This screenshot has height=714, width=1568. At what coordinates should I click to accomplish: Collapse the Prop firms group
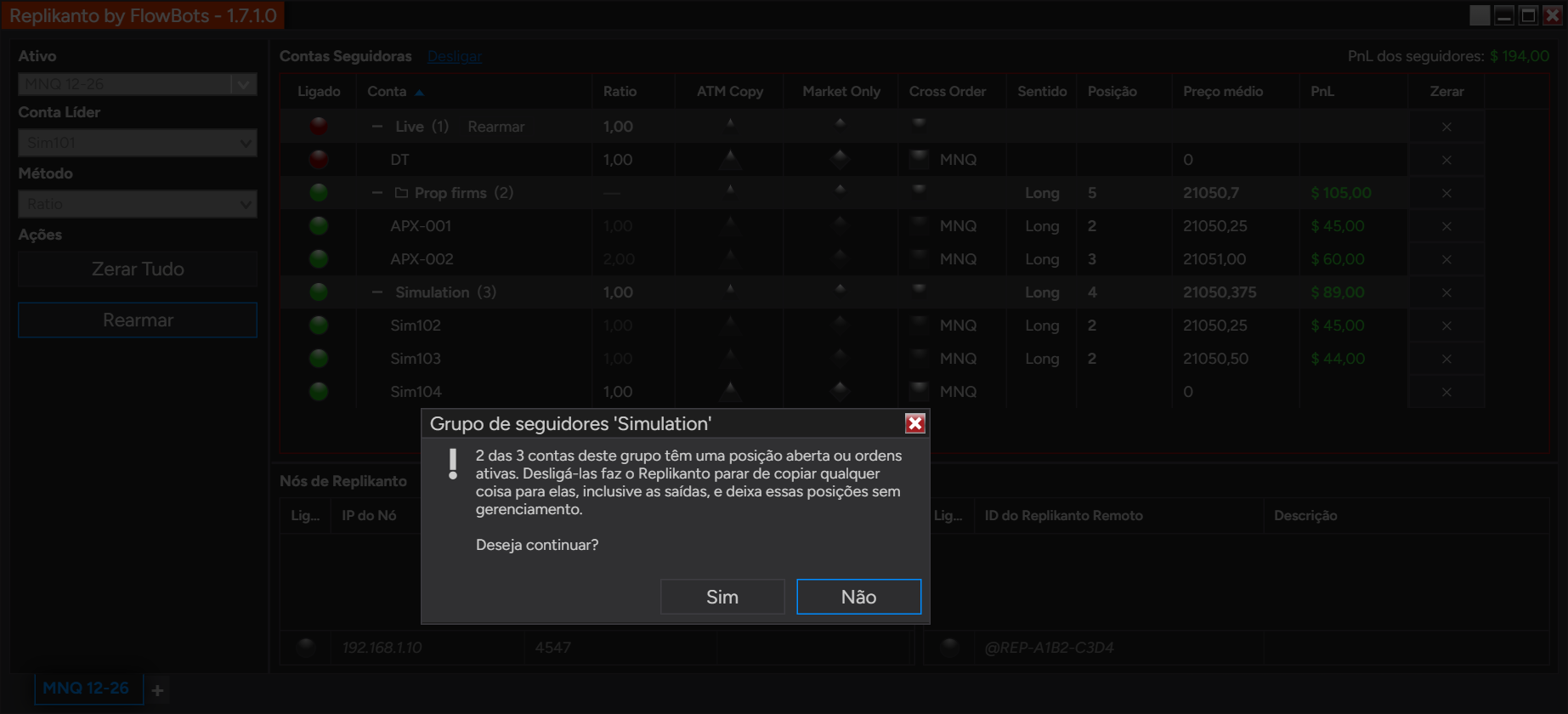point(377,193)
